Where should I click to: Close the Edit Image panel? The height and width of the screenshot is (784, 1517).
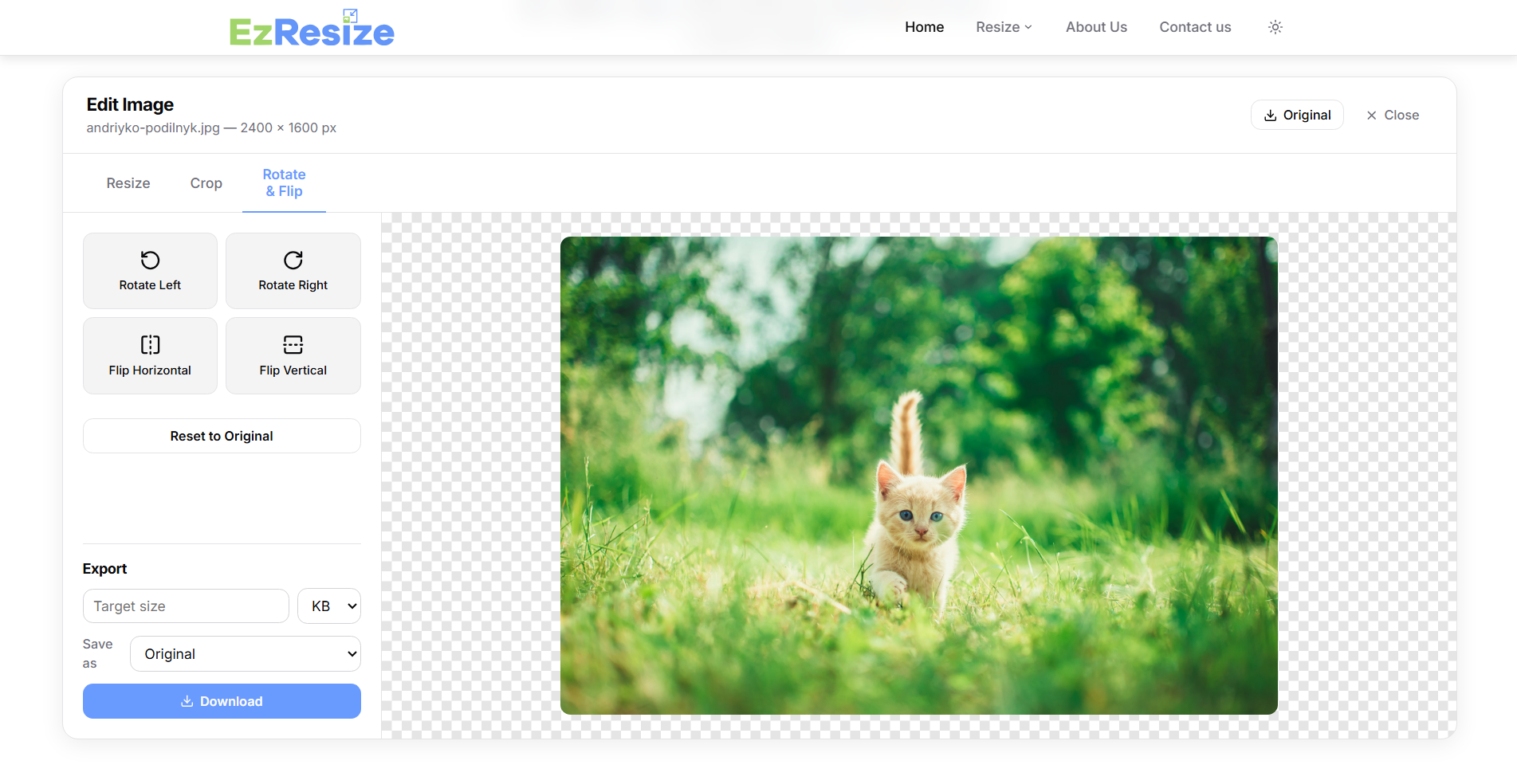coord(1393,115)
